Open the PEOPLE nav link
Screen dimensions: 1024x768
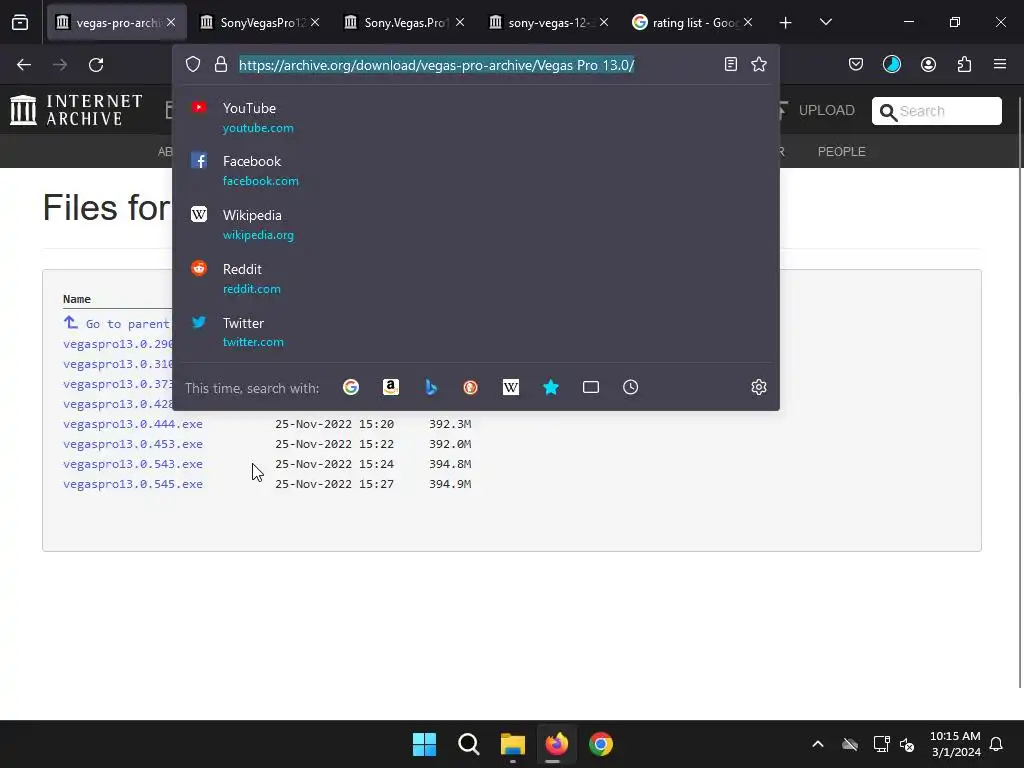(x=841, y=152)
